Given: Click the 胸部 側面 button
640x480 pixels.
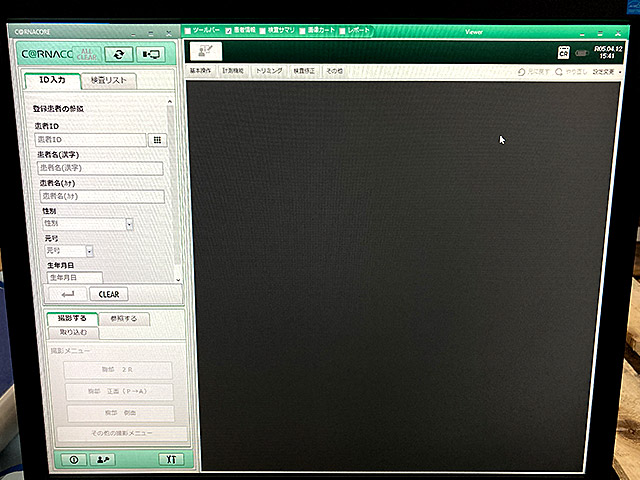Looking at the screenshot, I should coord(120,413).
